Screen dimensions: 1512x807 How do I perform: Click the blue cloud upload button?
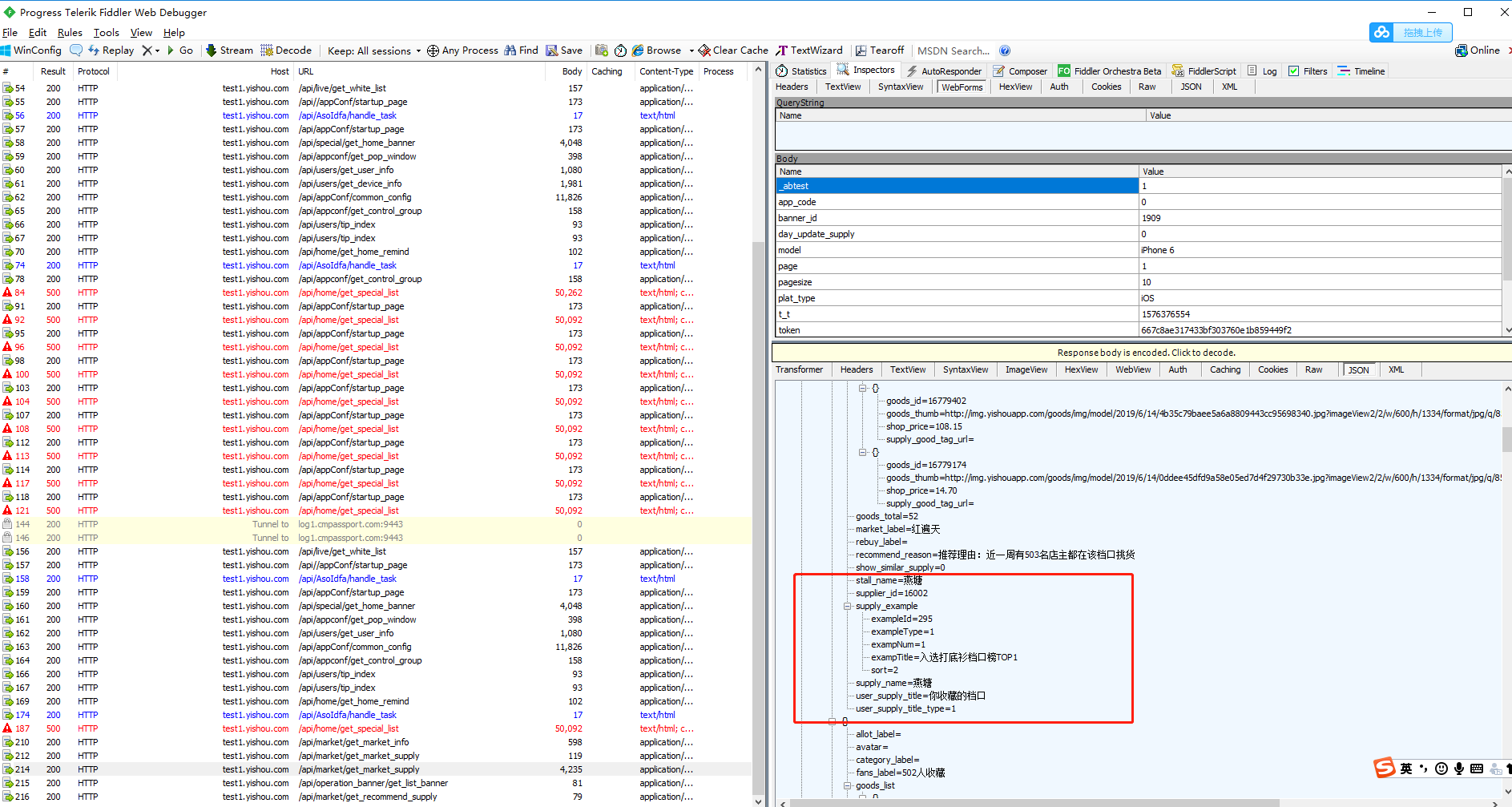tap(1410, 32)
